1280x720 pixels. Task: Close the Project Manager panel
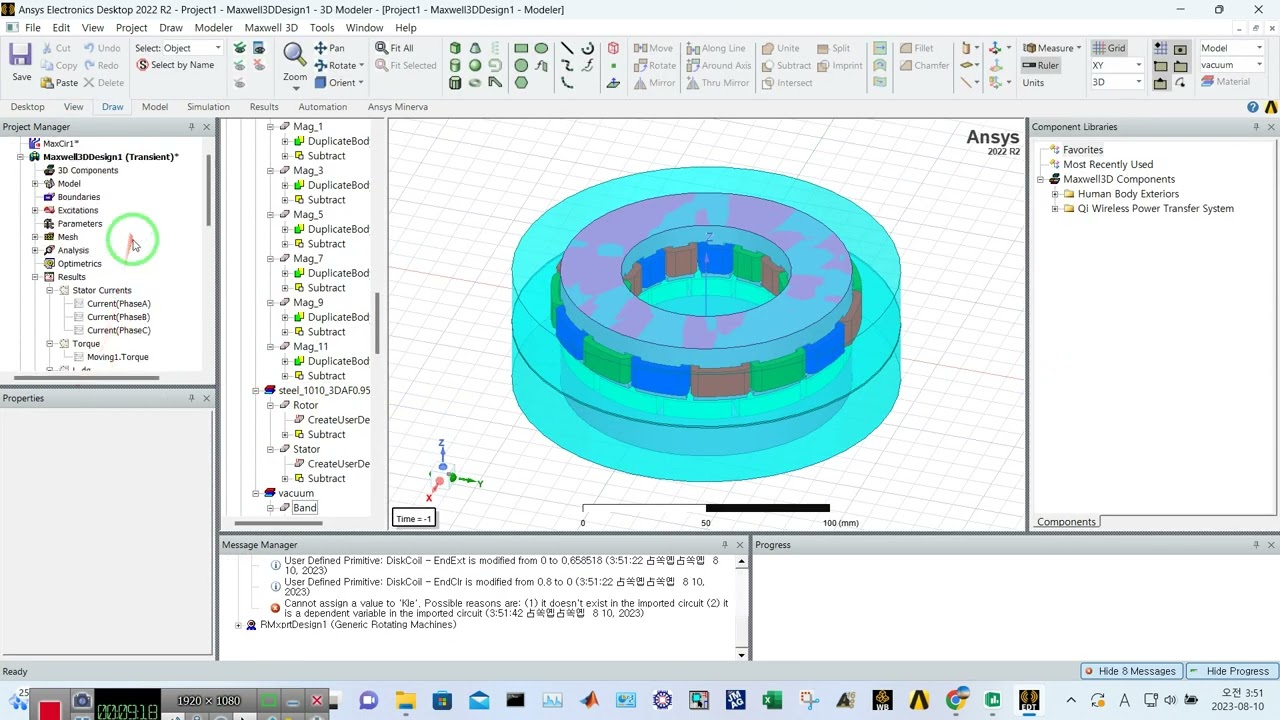tap(206, 127)
